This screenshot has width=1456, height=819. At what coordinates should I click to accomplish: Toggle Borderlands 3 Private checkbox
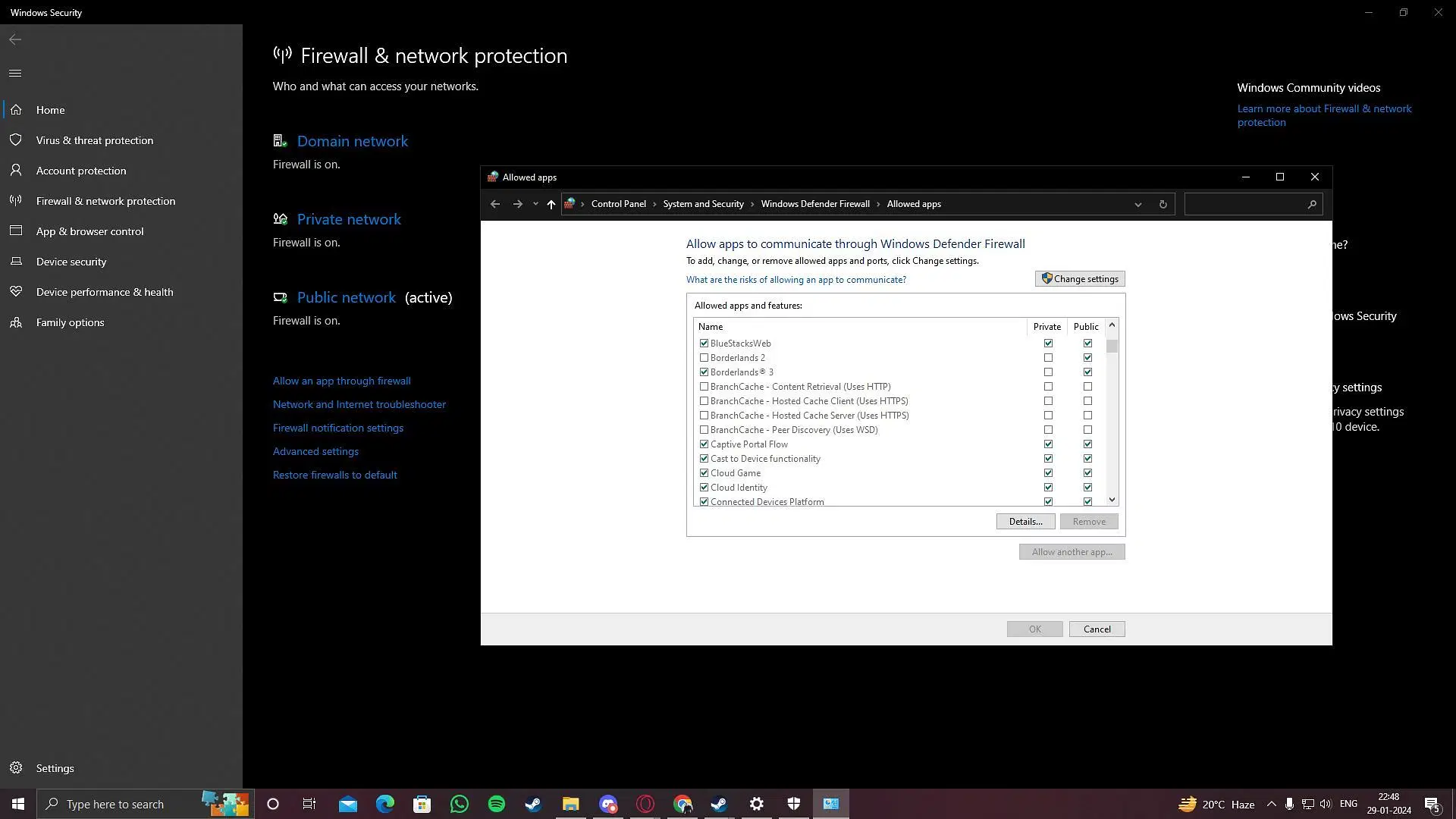pos(1048,372)
